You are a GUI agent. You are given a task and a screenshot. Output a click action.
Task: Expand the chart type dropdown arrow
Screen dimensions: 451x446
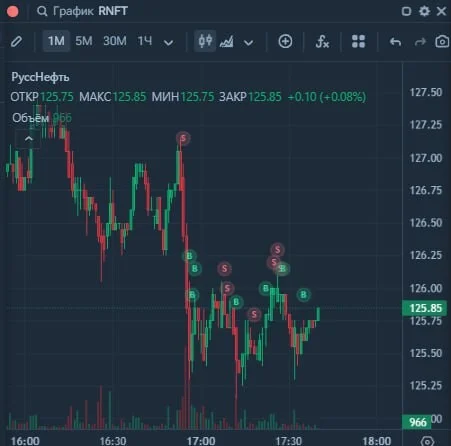248,43
